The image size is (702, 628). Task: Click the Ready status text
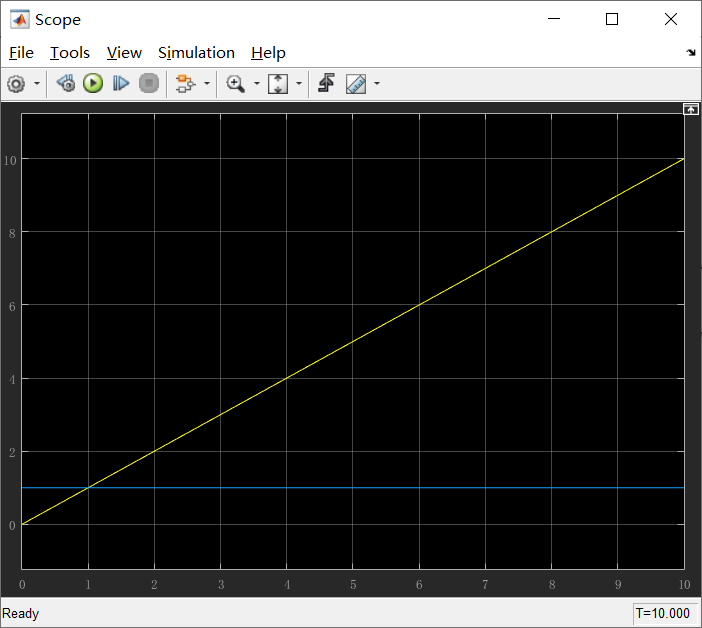coord(21,613)
